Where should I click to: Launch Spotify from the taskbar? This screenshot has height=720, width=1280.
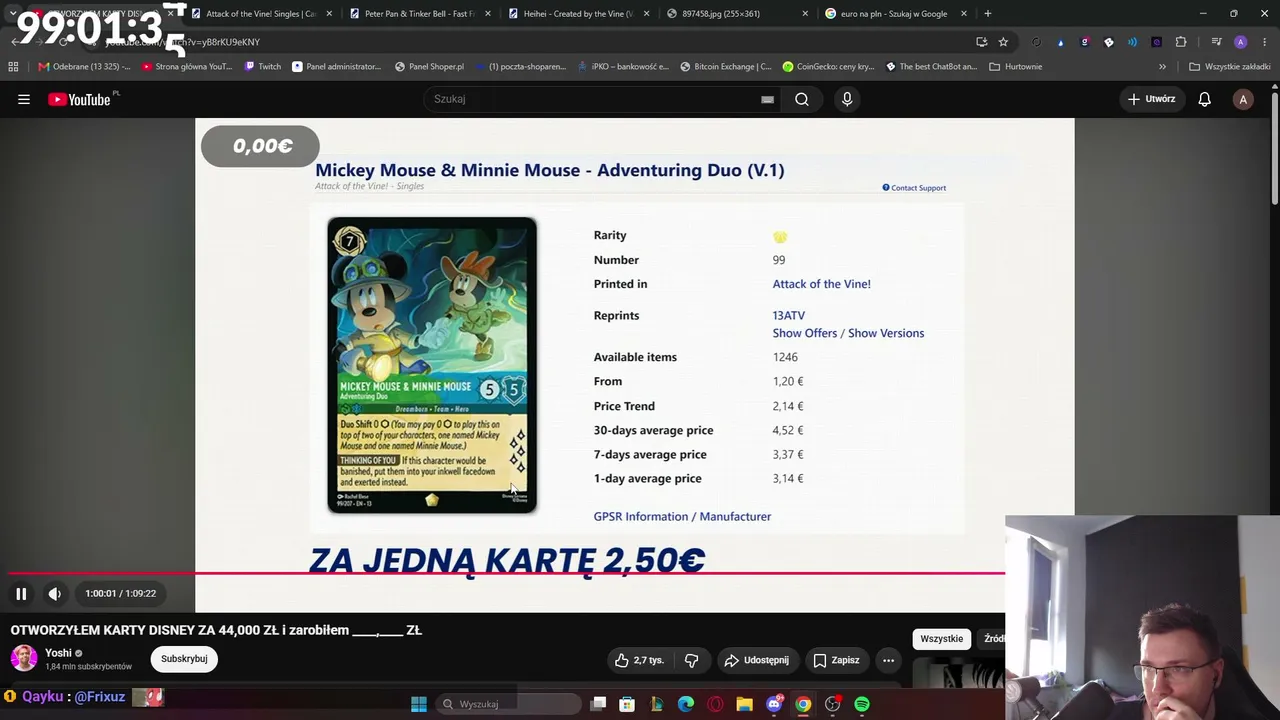[862, 704]
